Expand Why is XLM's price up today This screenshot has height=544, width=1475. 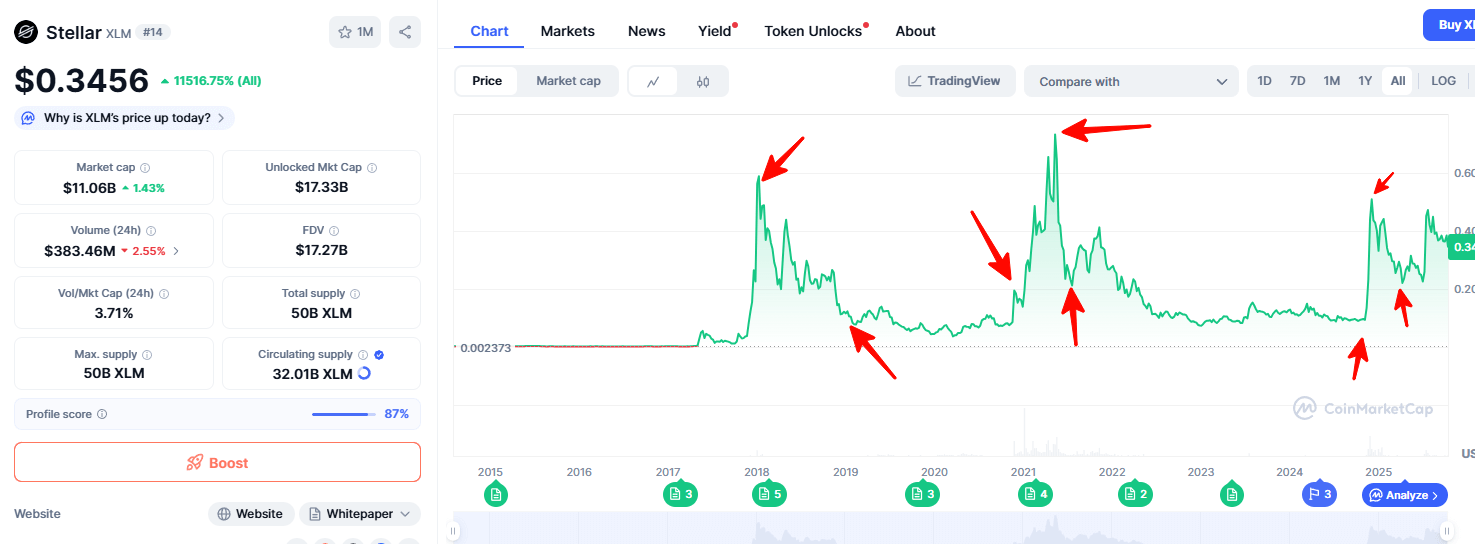[x=125, y=118]
